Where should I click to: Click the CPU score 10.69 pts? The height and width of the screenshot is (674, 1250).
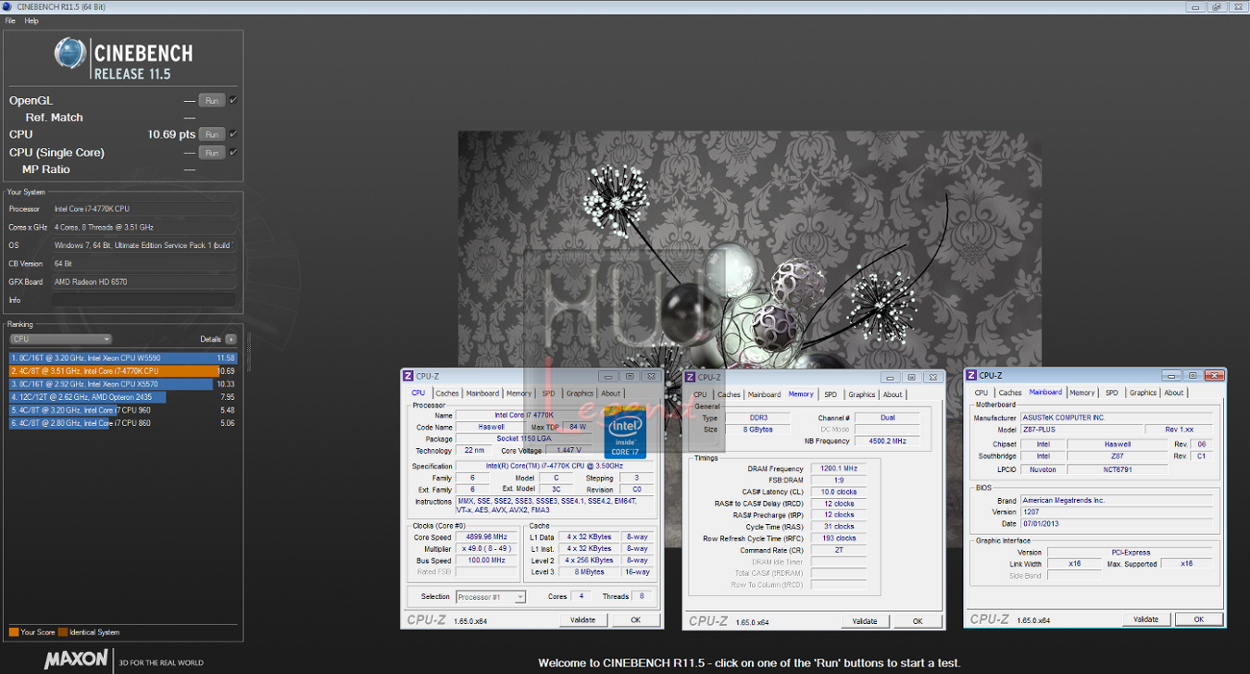(x=171, y=134)
